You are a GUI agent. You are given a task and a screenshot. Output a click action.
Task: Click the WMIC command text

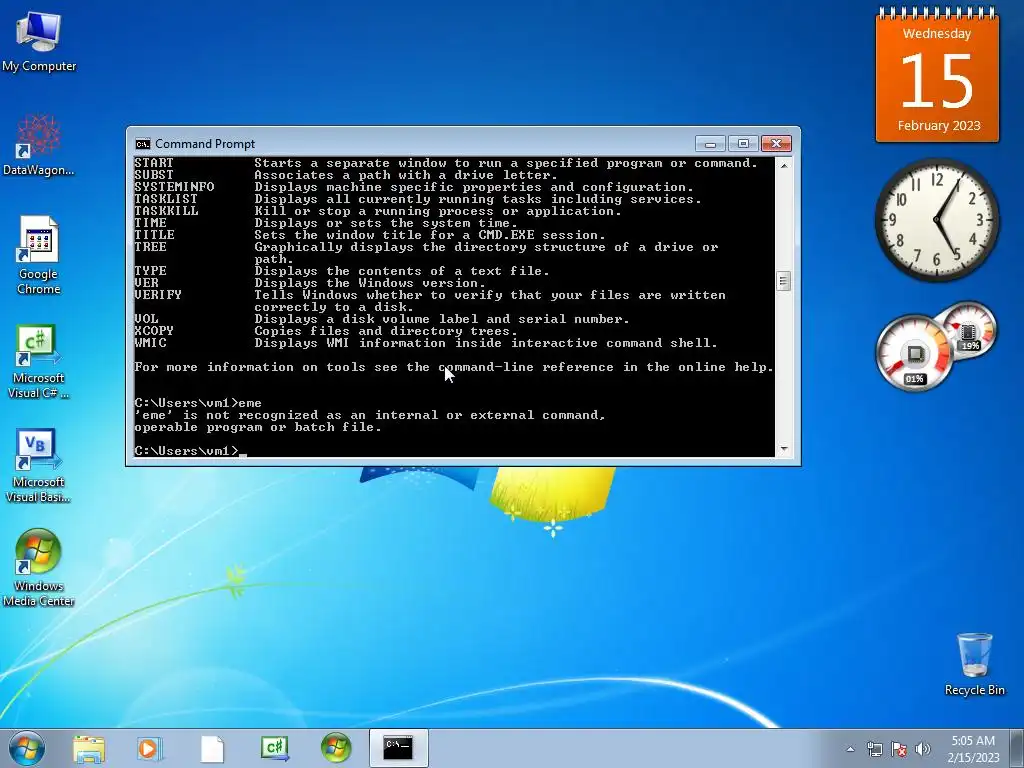151,344
